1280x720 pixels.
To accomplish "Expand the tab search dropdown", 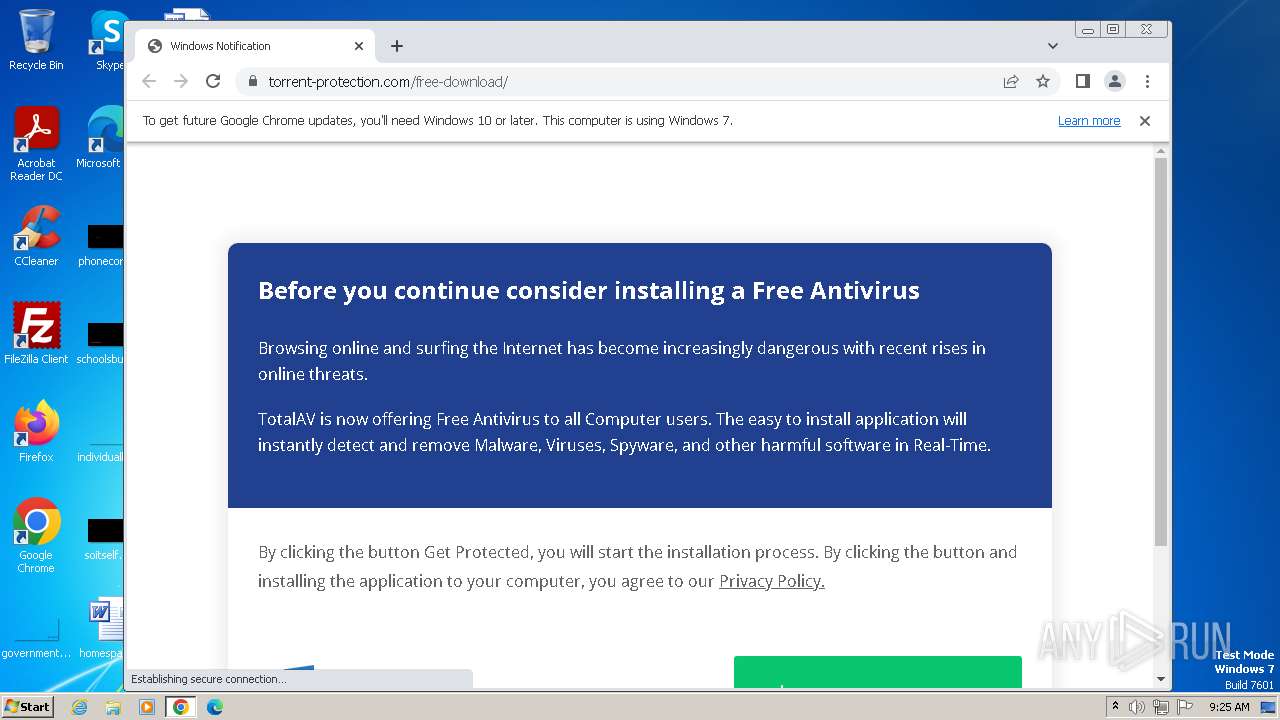I will [1053, 46].
